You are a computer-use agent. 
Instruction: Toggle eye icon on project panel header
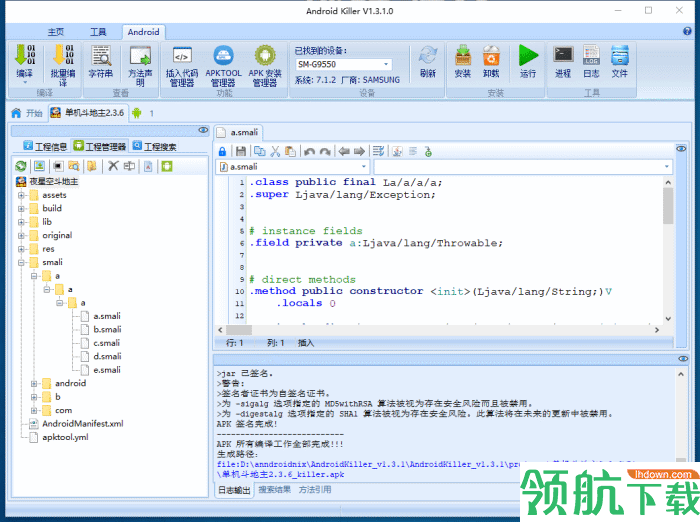[x=203, y=130]
